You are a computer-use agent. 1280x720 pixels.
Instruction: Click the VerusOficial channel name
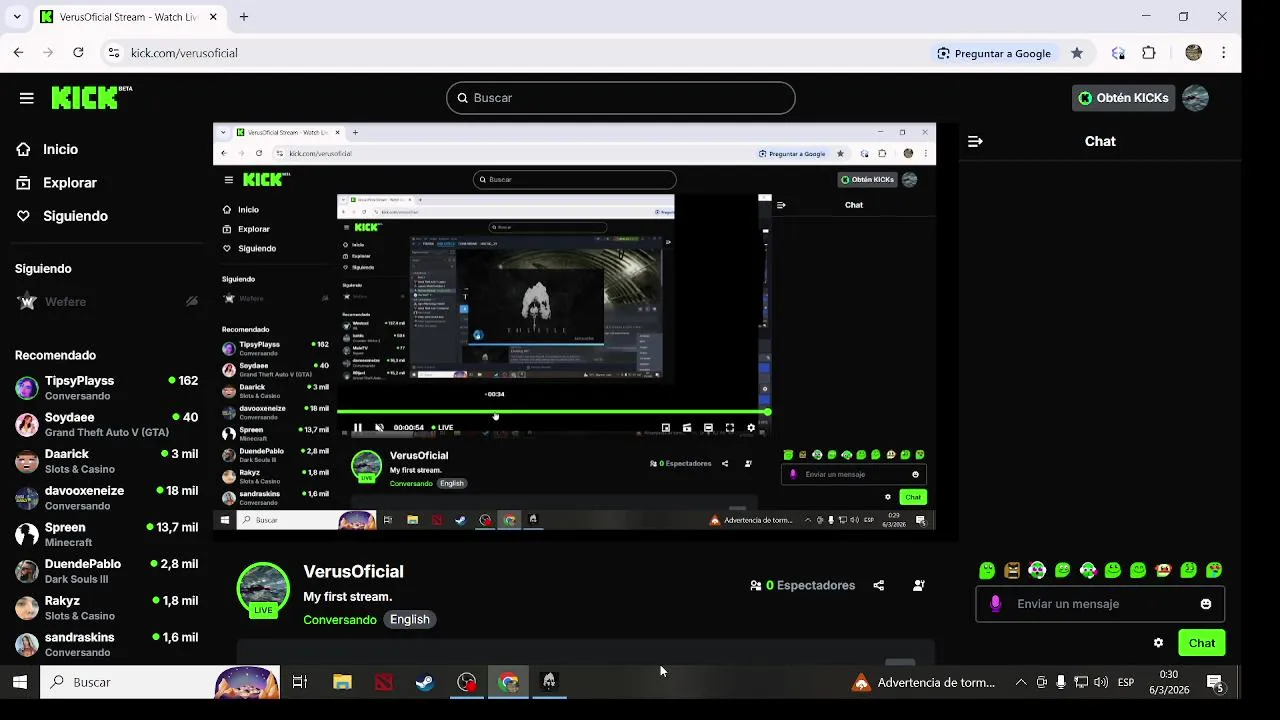tap(353, 572)
